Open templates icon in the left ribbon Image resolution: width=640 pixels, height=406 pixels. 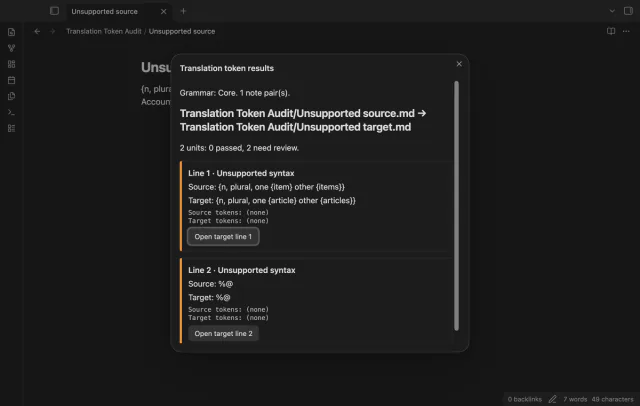coord(11,96)
